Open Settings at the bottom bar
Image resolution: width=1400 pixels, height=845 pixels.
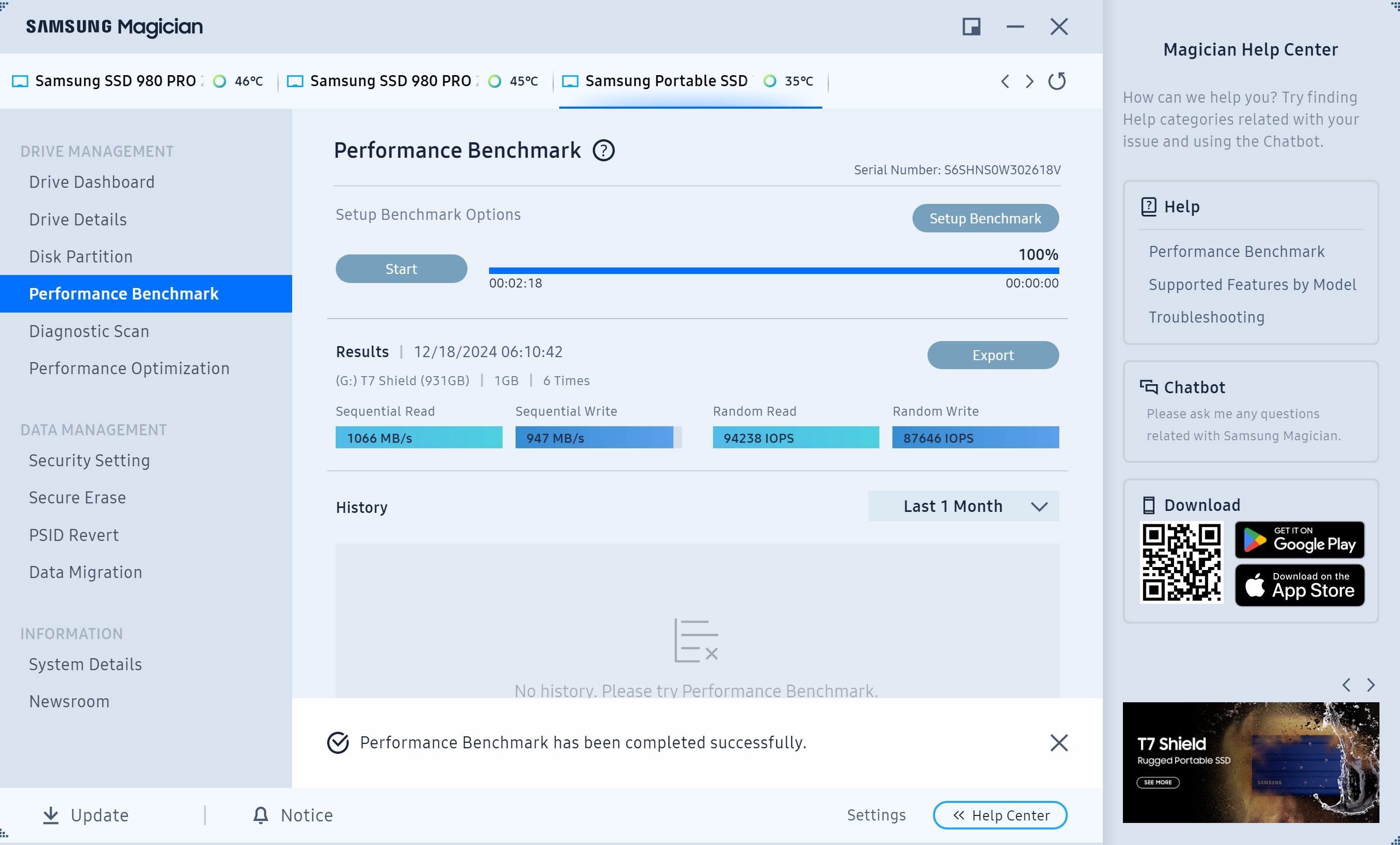(876, 815)
